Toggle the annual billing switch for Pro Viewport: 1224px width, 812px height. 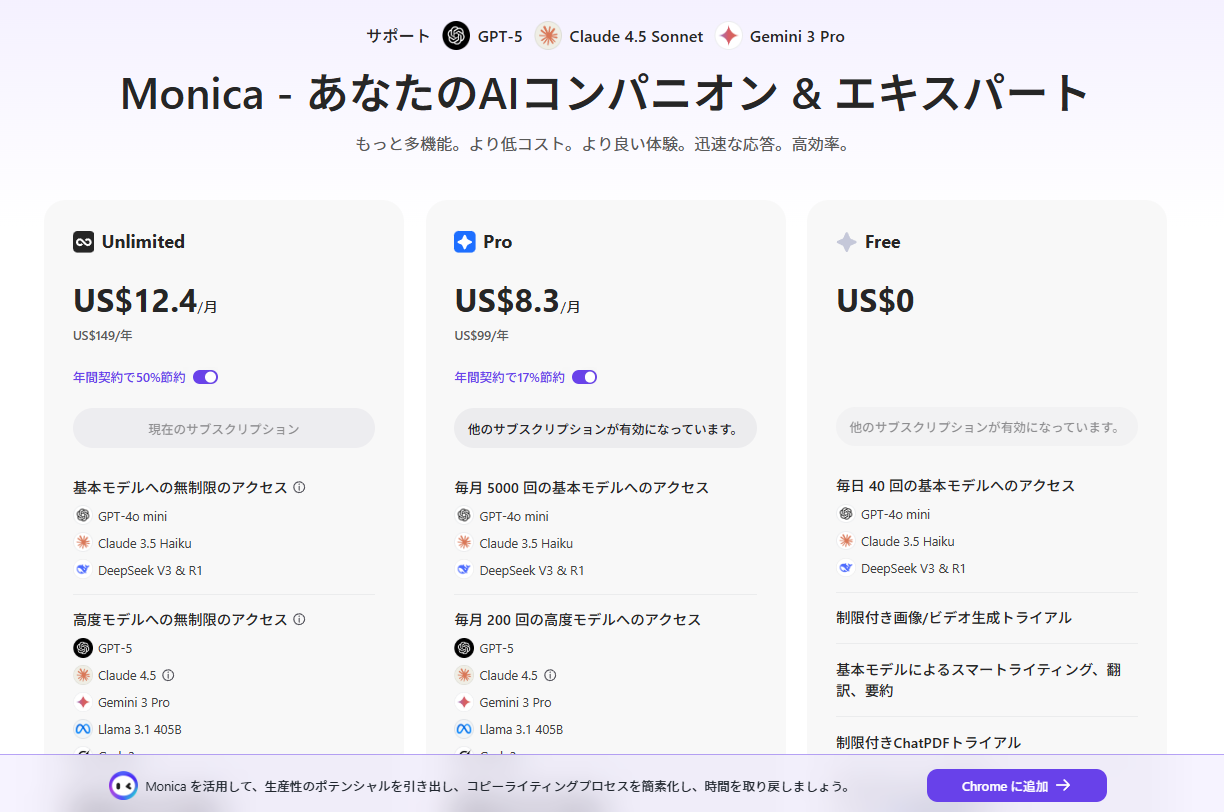pos(584,377)
